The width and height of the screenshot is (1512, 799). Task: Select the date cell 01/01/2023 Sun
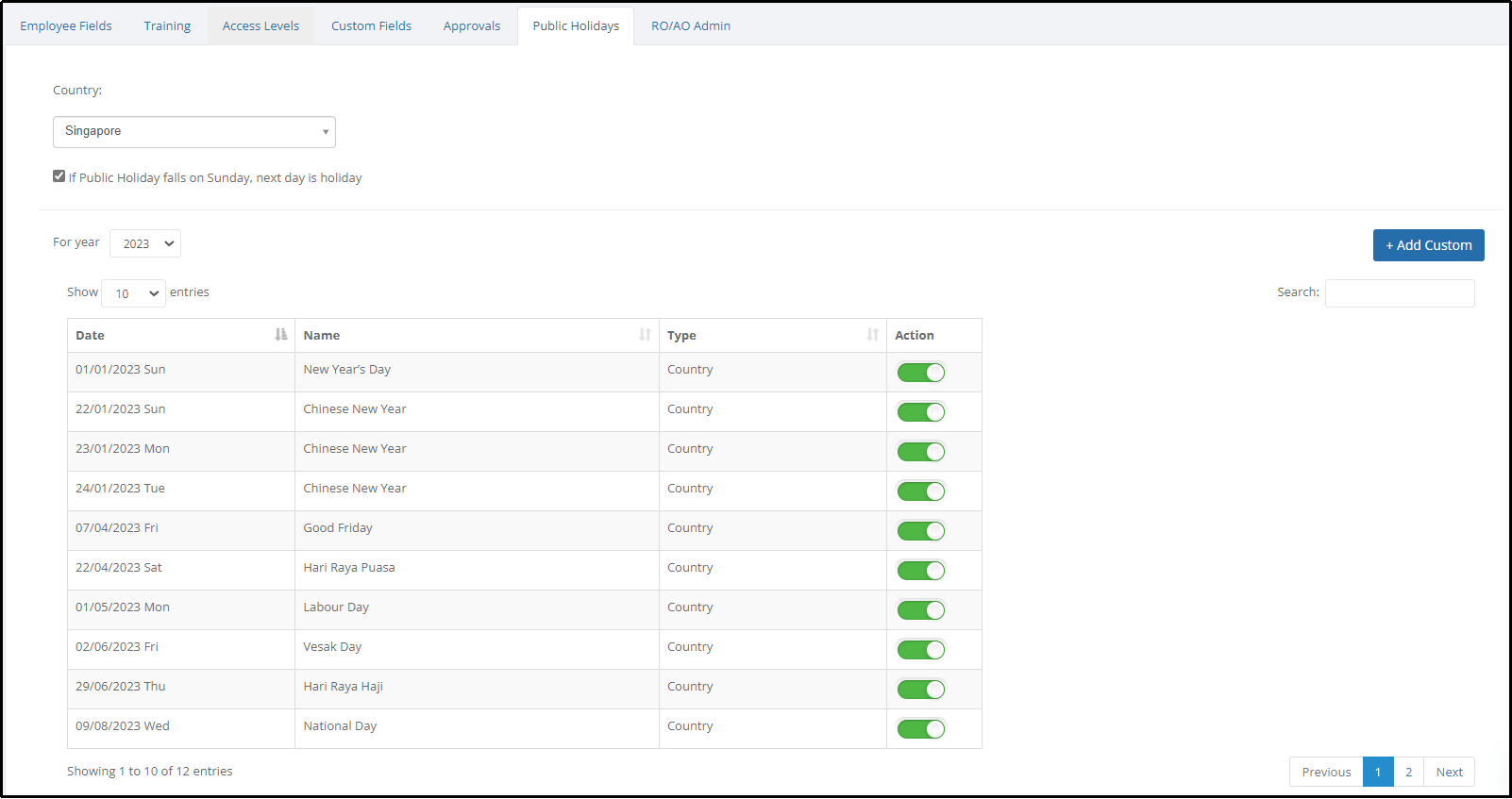(181, 373)
